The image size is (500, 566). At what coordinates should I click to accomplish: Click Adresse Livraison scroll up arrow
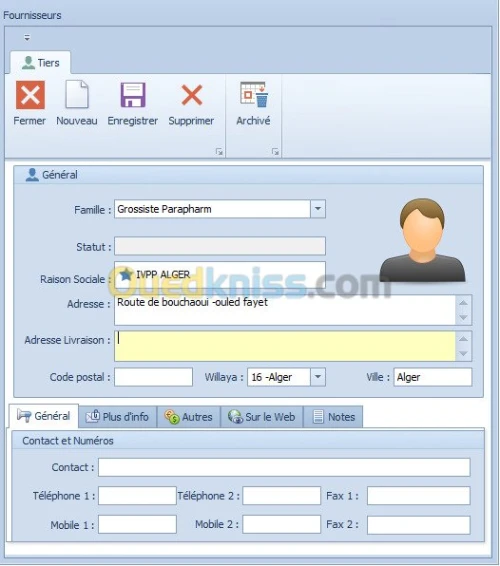click(x=464, y=339)
